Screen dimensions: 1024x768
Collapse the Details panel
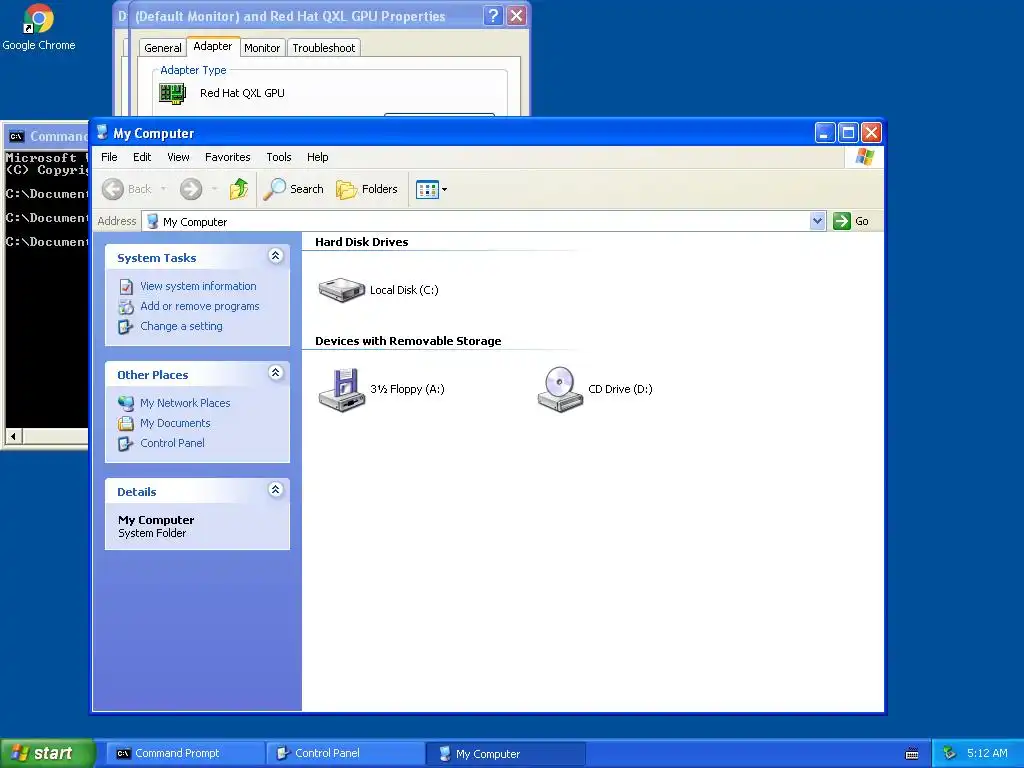[276, 490]
